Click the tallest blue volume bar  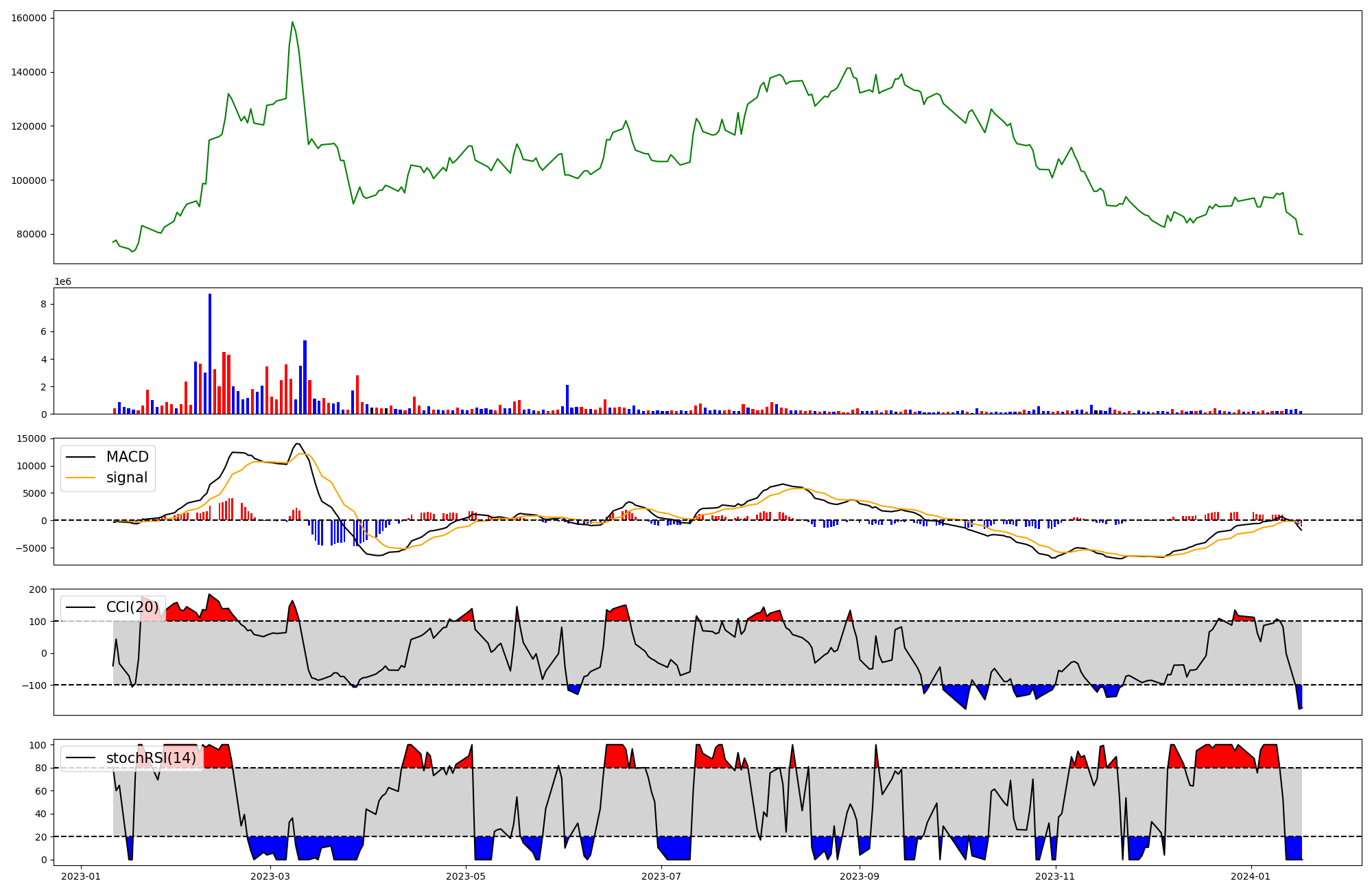tap(210, 353)
